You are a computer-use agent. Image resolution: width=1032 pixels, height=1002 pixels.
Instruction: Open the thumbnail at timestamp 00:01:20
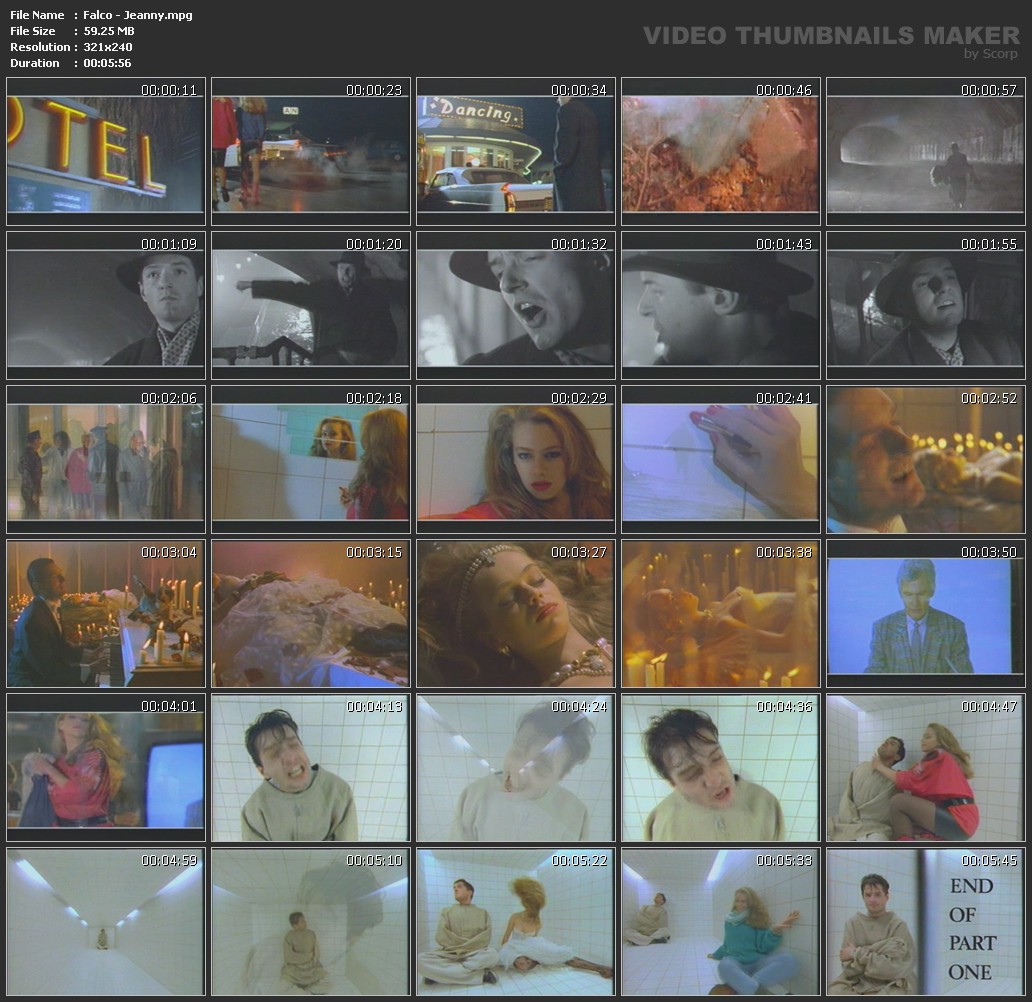pos(311,305)
